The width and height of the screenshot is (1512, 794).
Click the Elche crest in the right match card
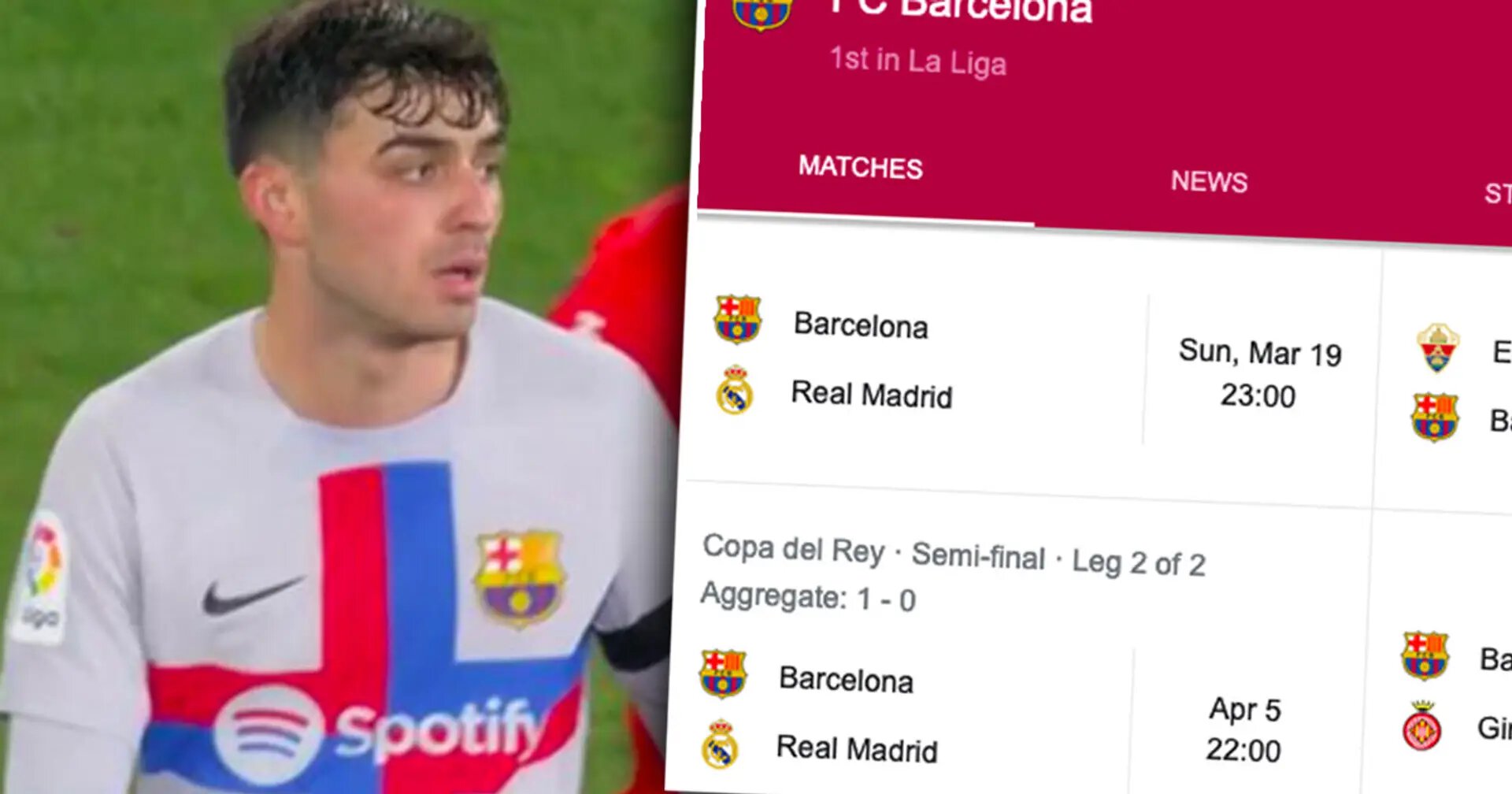pyautogui.click(x=1438, y=347)
